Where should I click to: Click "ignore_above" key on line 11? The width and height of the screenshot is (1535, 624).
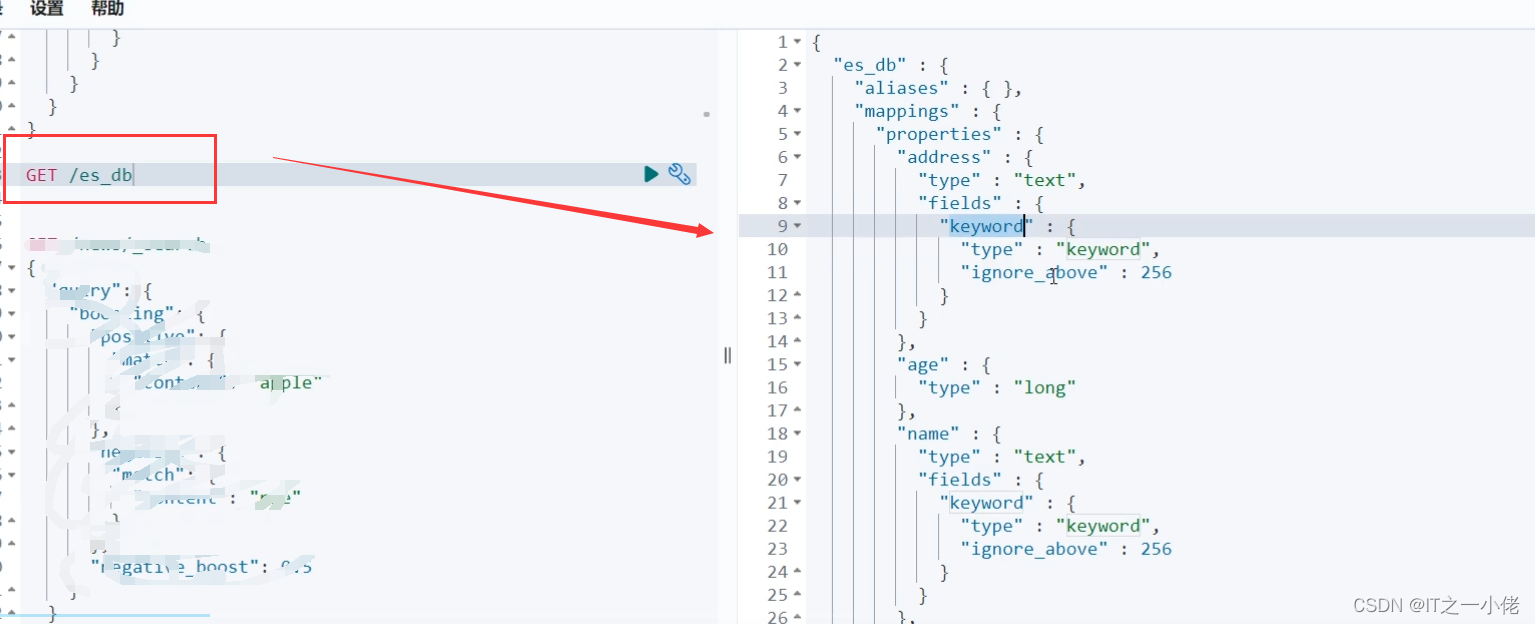1034,272
